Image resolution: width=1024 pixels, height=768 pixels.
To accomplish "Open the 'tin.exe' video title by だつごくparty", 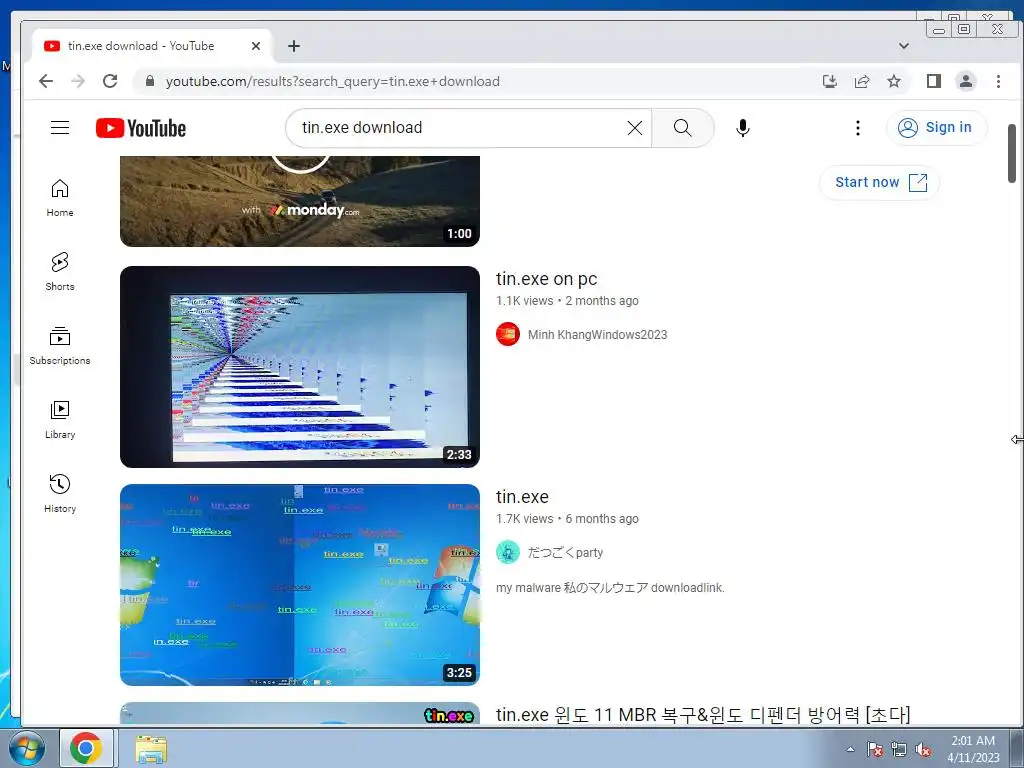I will (x=522, y=497).
